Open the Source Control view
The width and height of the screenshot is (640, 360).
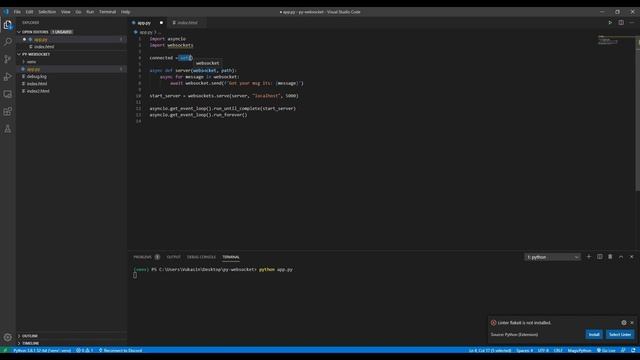(x=8, y=59)
